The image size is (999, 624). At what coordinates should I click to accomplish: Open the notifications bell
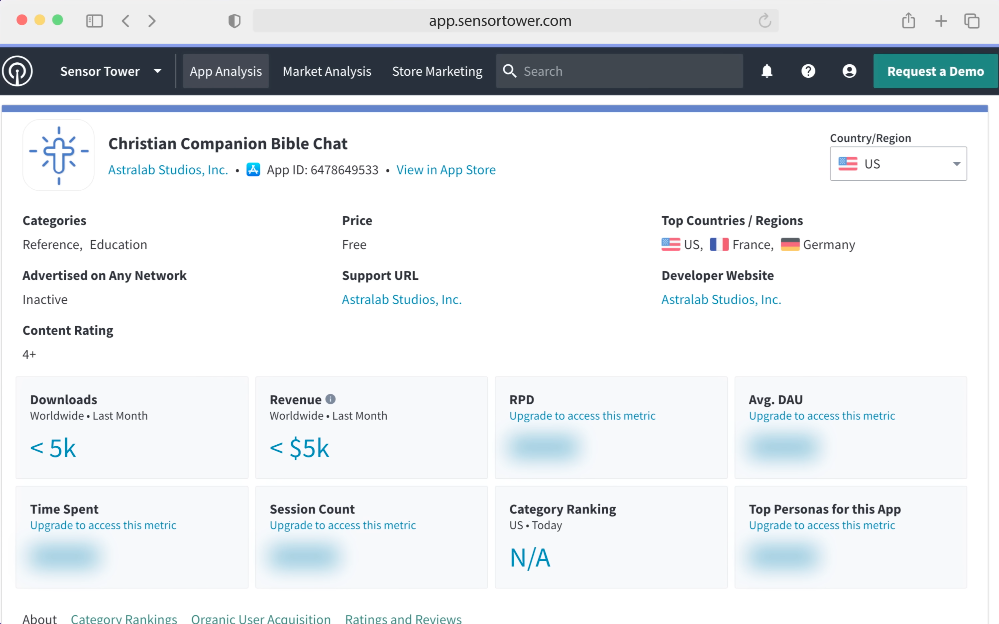point(767,71)
